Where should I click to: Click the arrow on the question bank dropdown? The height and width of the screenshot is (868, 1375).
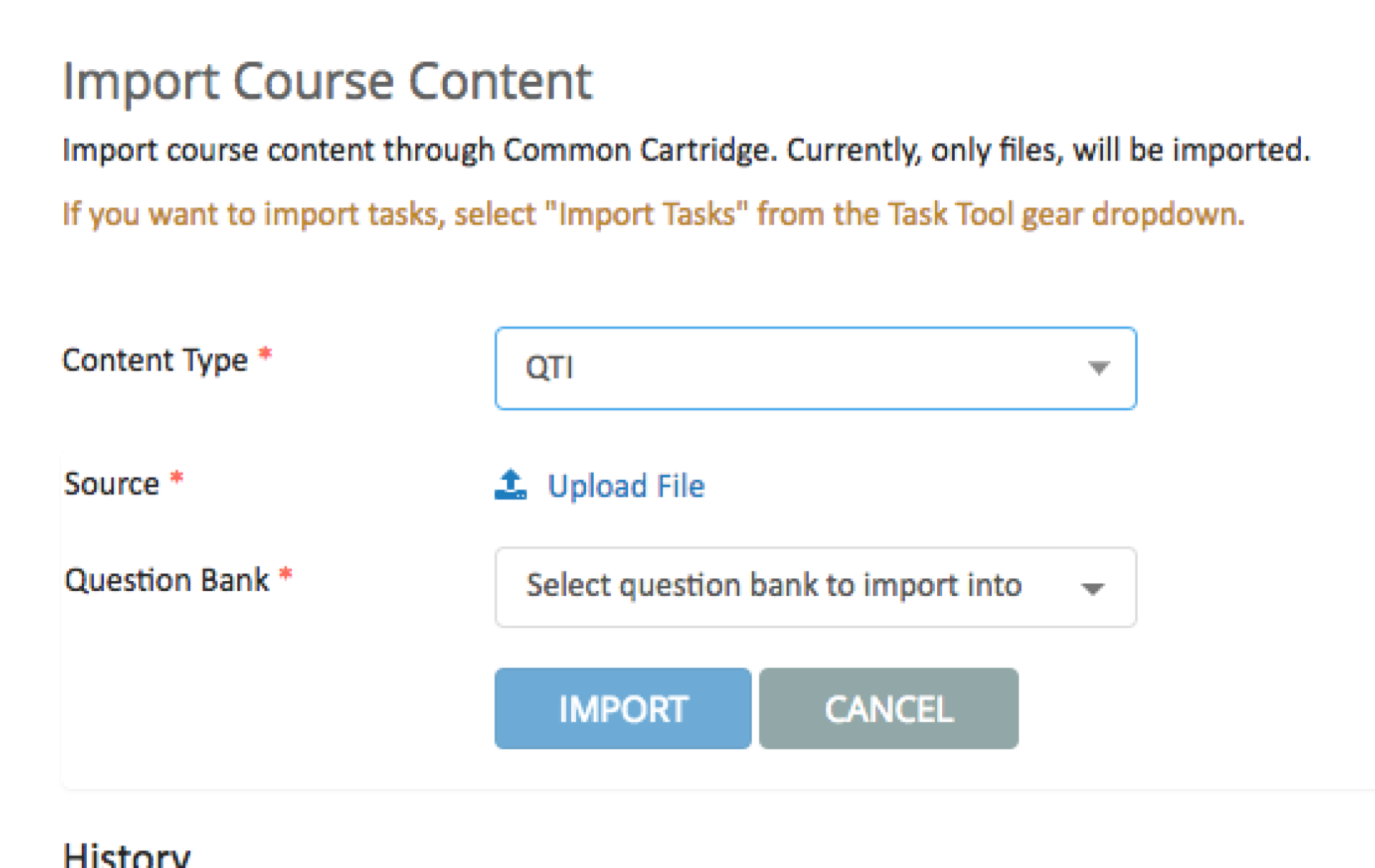1092,588
